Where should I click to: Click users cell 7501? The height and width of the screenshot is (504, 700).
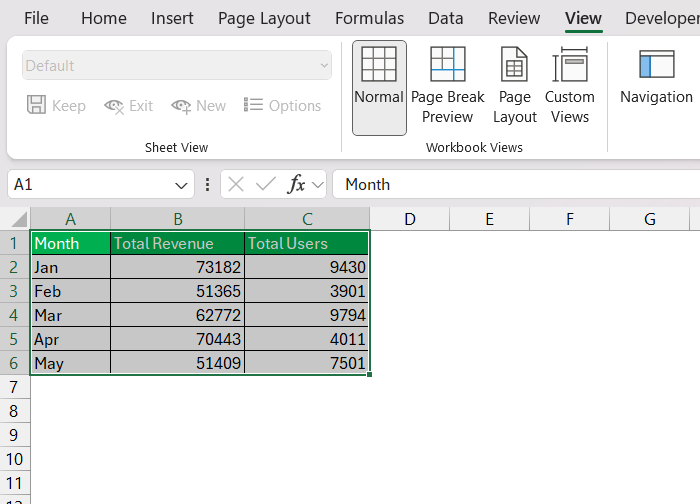tap(307, 363)
